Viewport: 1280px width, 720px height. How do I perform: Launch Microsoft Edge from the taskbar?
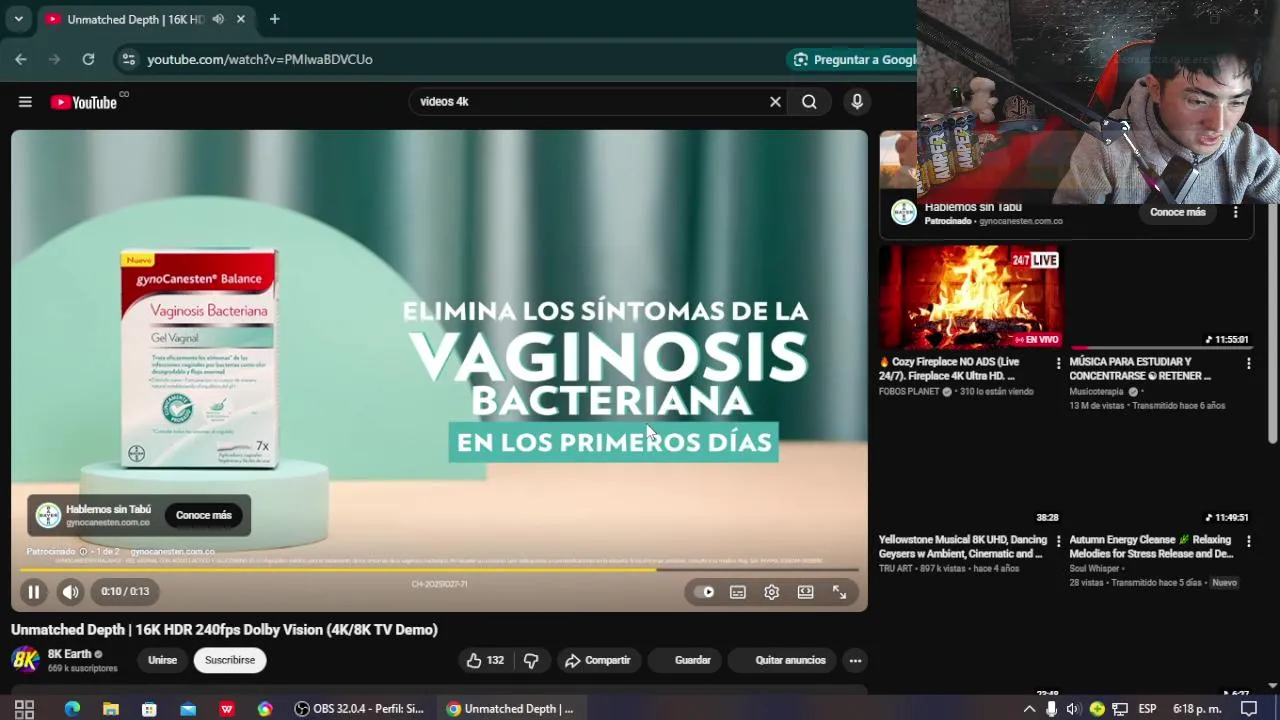(72, 708)
